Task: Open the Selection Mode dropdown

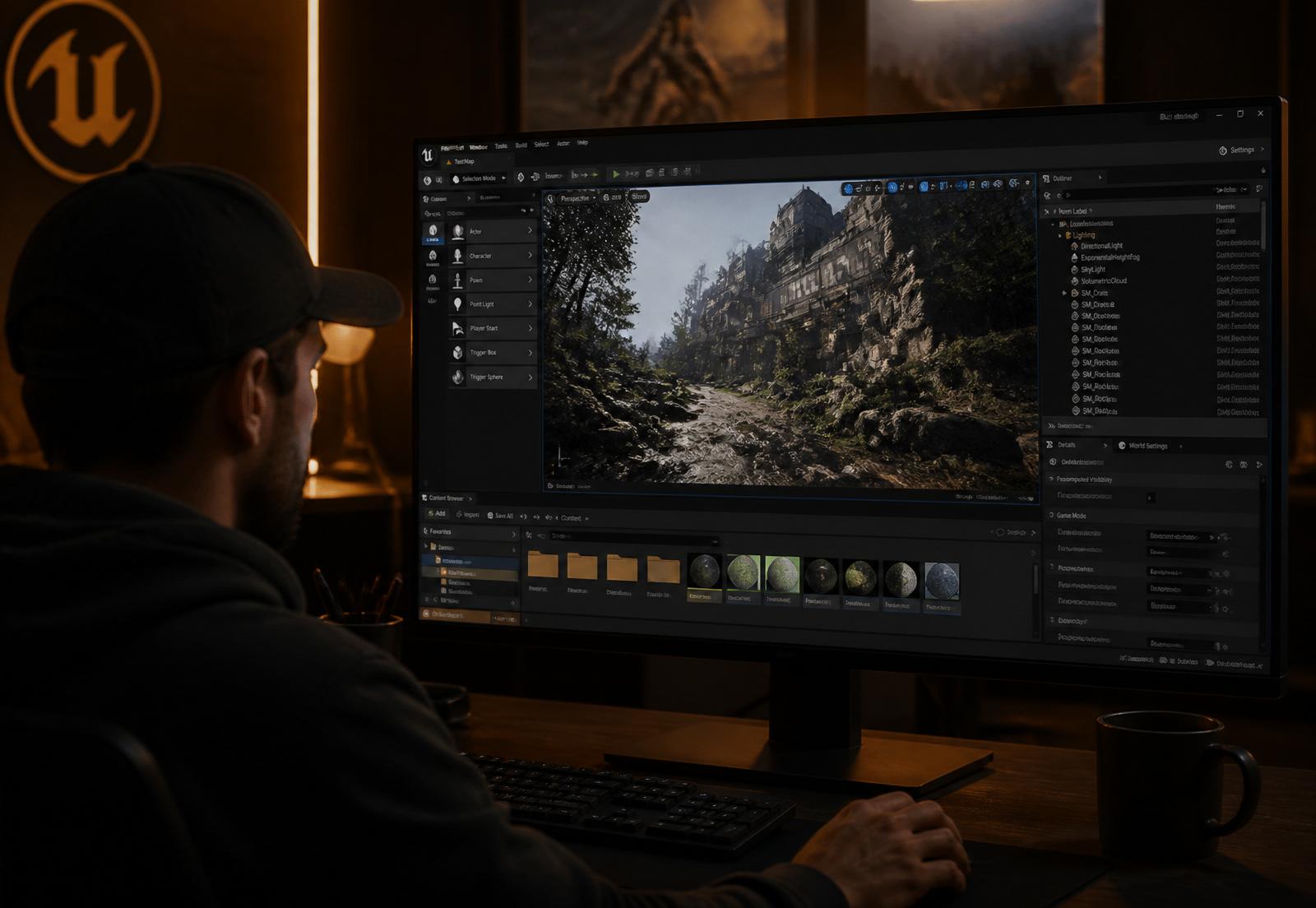Action: pyautogui.click(x=478, y=178)
